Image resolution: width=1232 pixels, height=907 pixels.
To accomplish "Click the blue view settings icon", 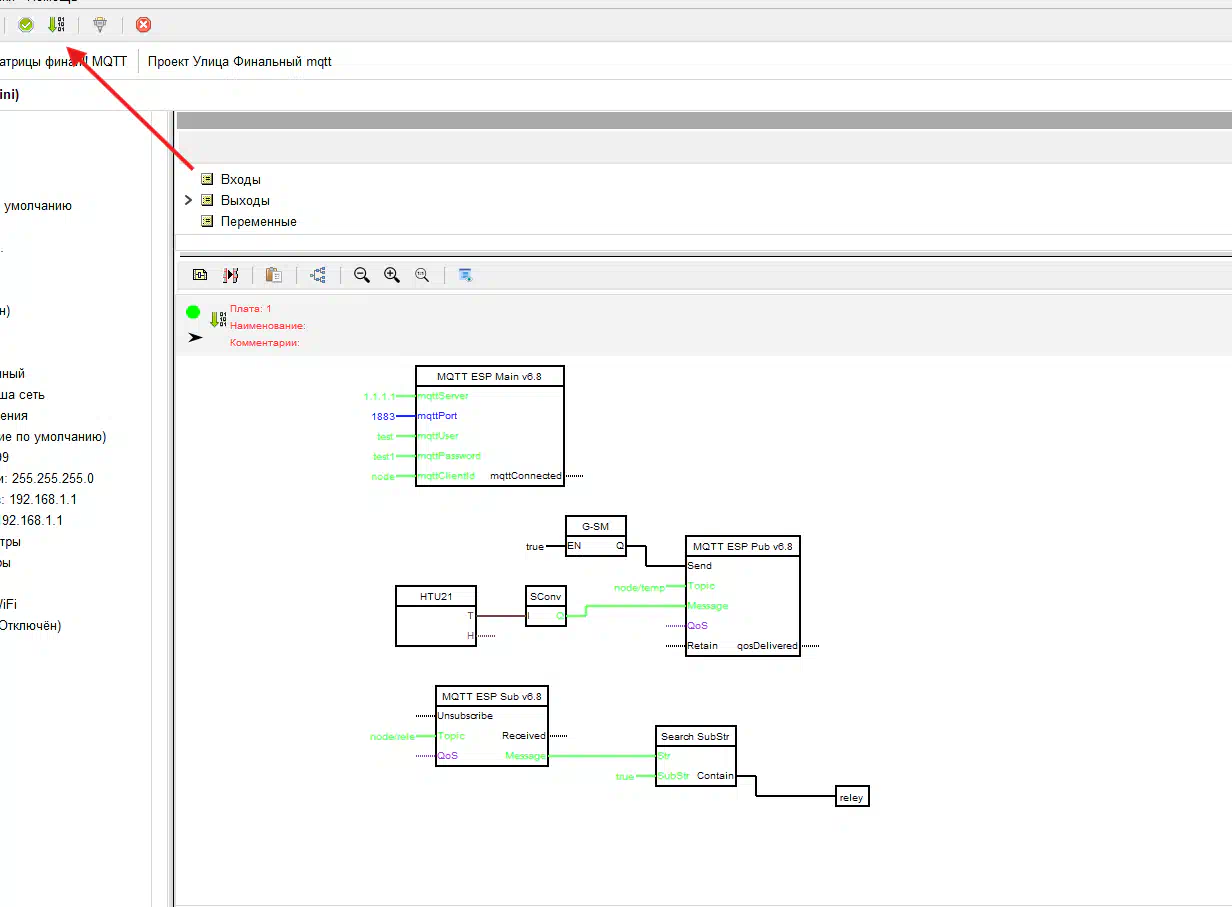I will [x=465, y=275].
